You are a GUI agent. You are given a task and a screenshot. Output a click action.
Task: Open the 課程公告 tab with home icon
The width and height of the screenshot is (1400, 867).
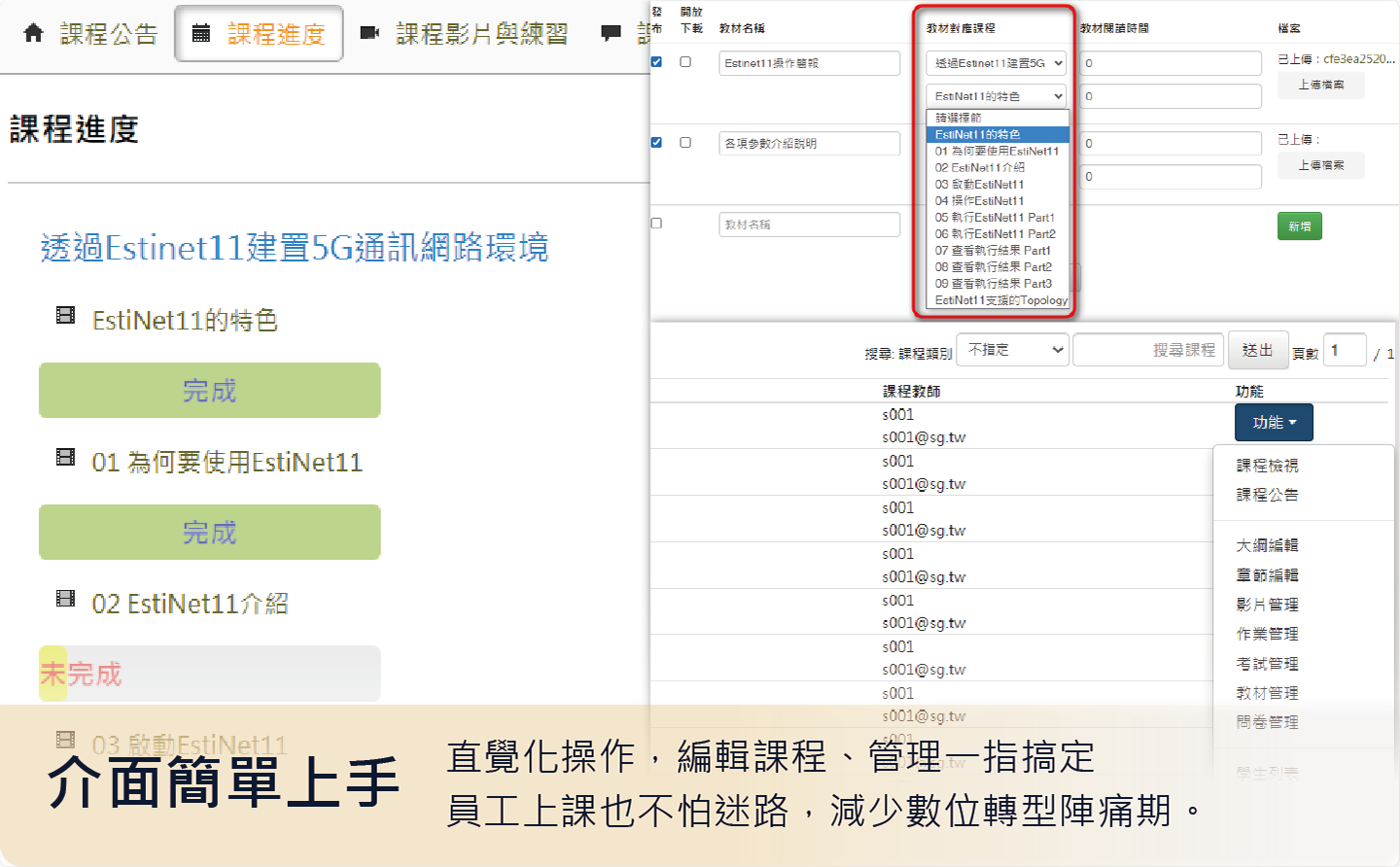[90, 34]
